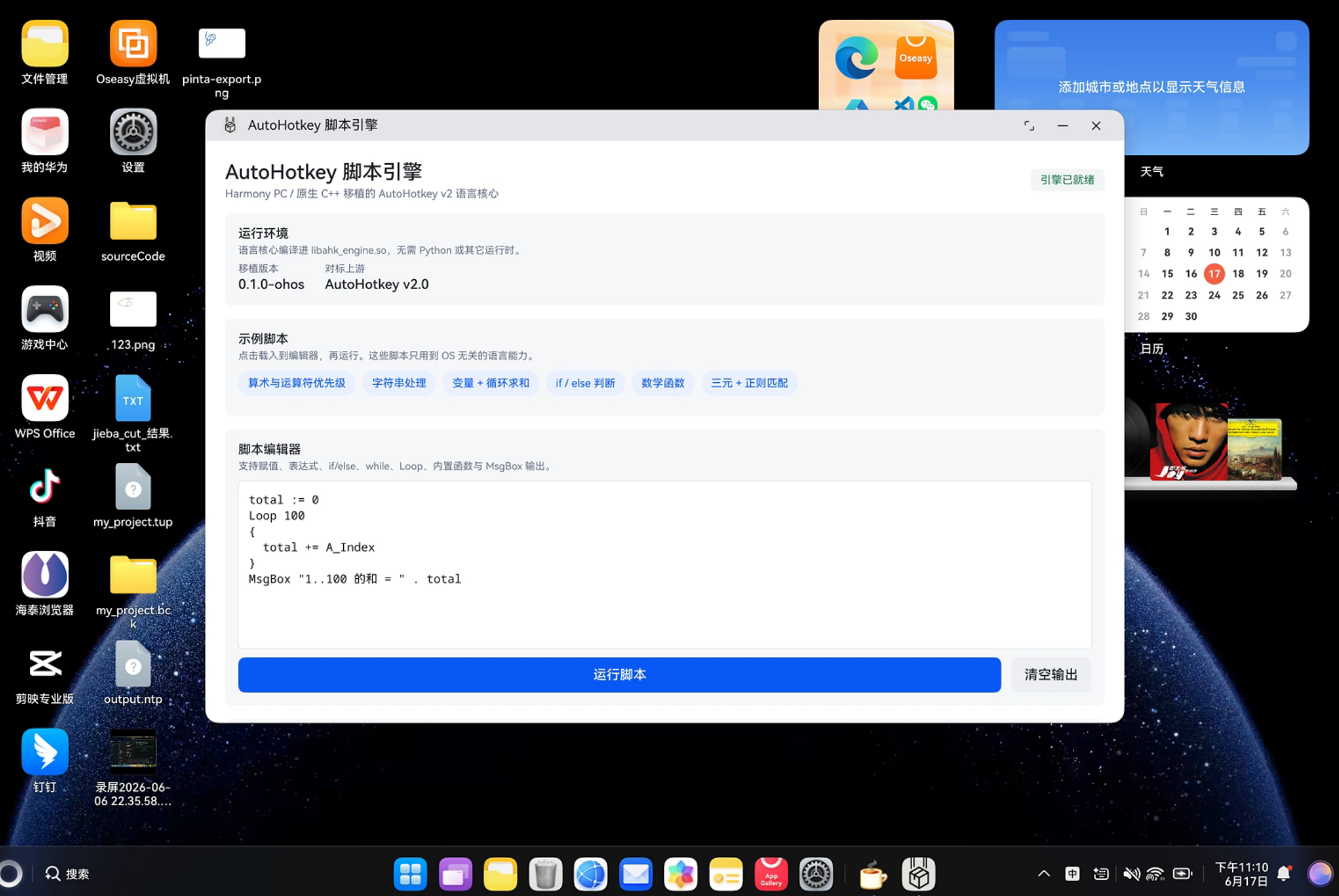Open browser globe icon in dock

click(x=590, y=874)
